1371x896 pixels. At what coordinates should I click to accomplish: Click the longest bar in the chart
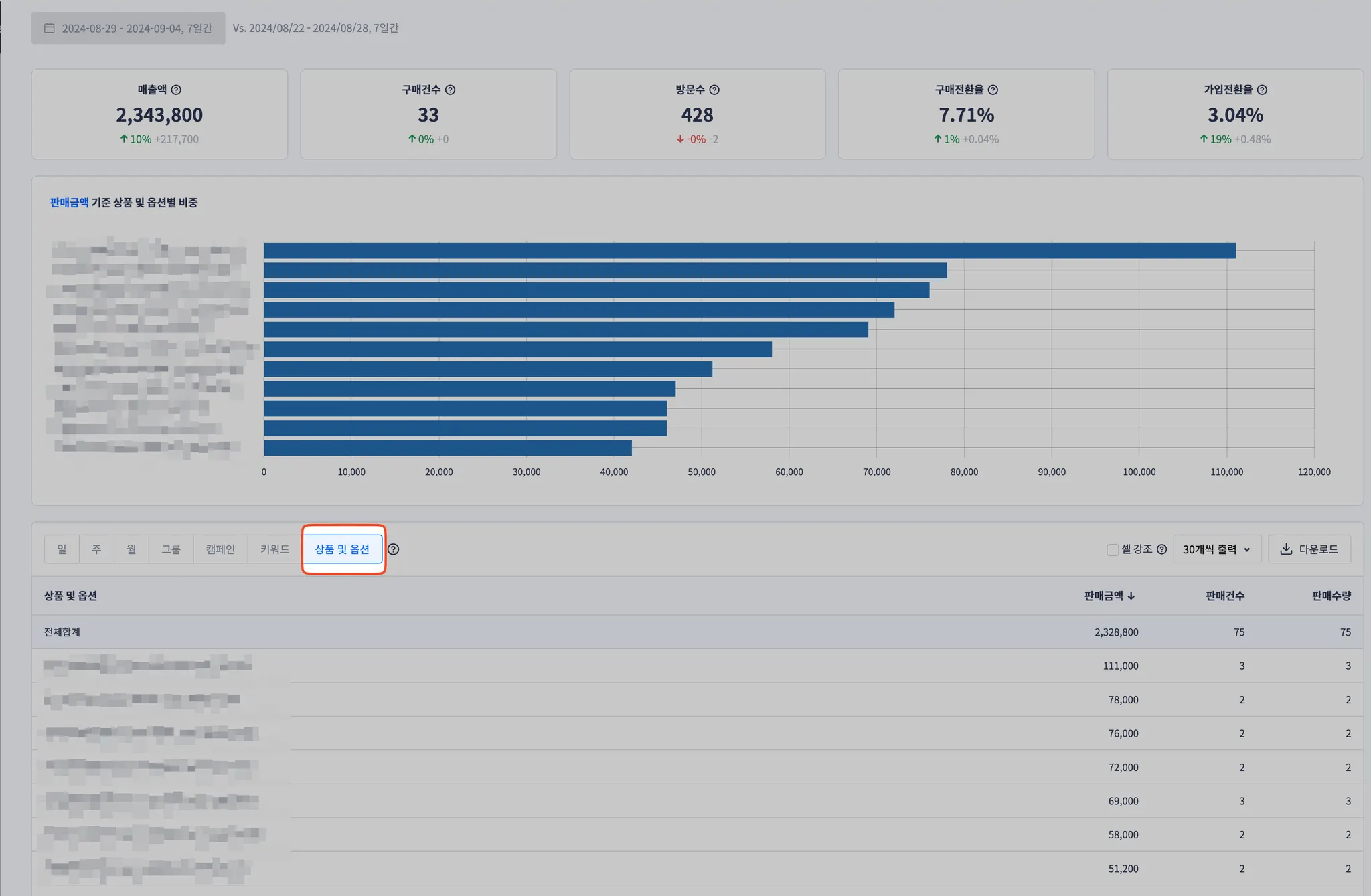[x=749, y=251]
